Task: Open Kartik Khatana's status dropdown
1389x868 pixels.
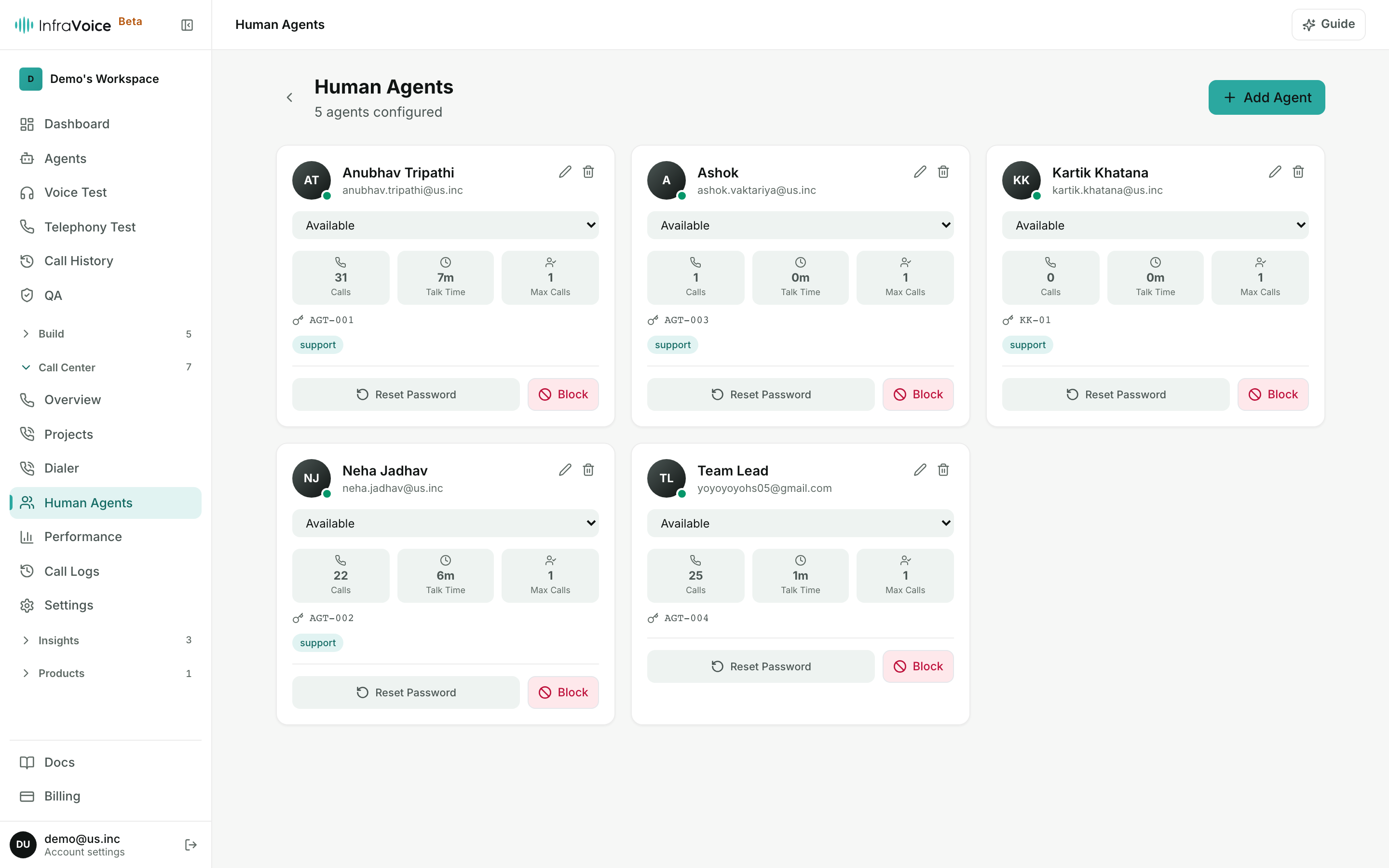Action: tap(1155, 225)
